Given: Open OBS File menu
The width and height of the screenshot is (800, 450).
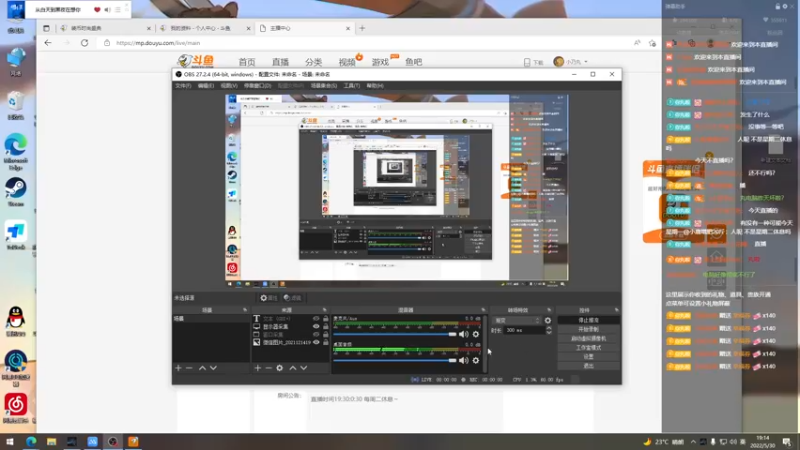Looking at the screenshot, I should pos(183,86).
